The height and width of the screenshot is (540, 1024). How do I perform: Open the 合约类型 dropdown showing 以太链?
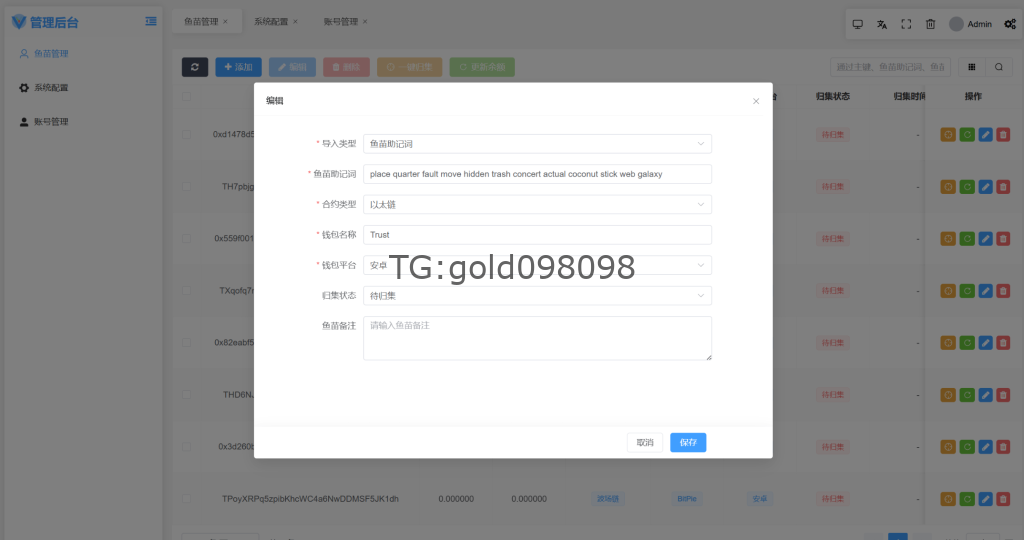pyautogui.click(x=537, y=205)
